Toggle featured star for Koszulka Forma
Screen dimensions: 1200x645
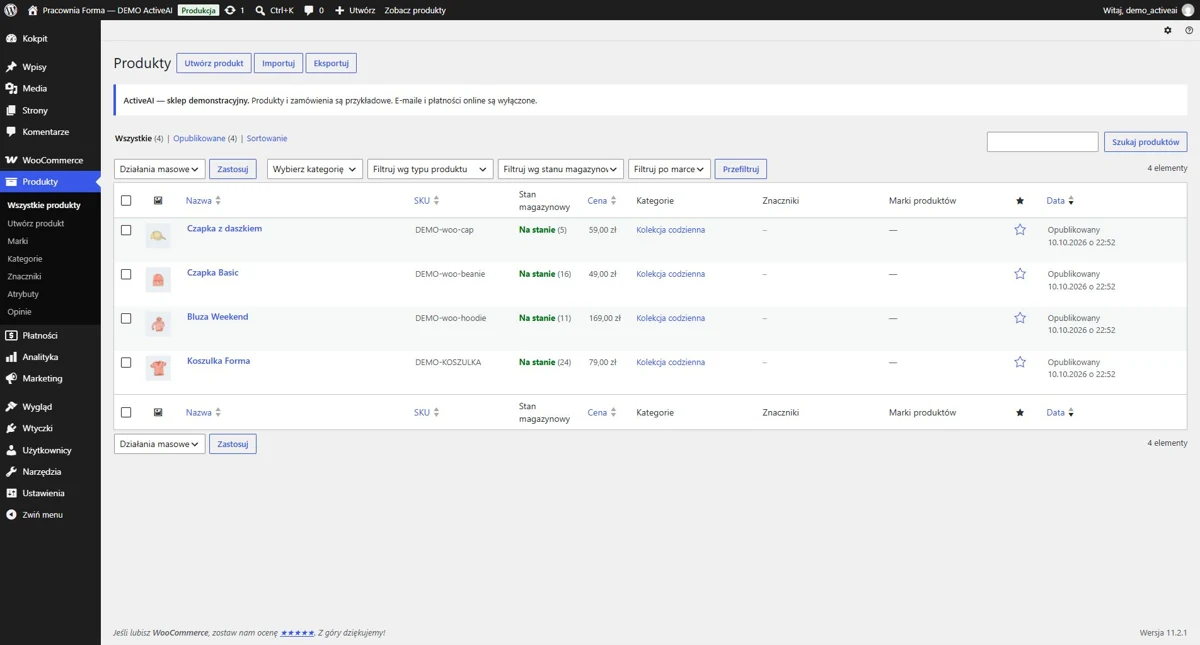click(x=1020, y=362)
